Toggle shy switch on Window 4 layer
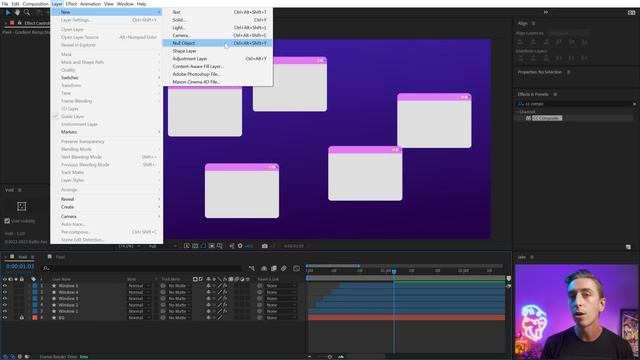This screenshot has height=360, width=640. point(208,292)
